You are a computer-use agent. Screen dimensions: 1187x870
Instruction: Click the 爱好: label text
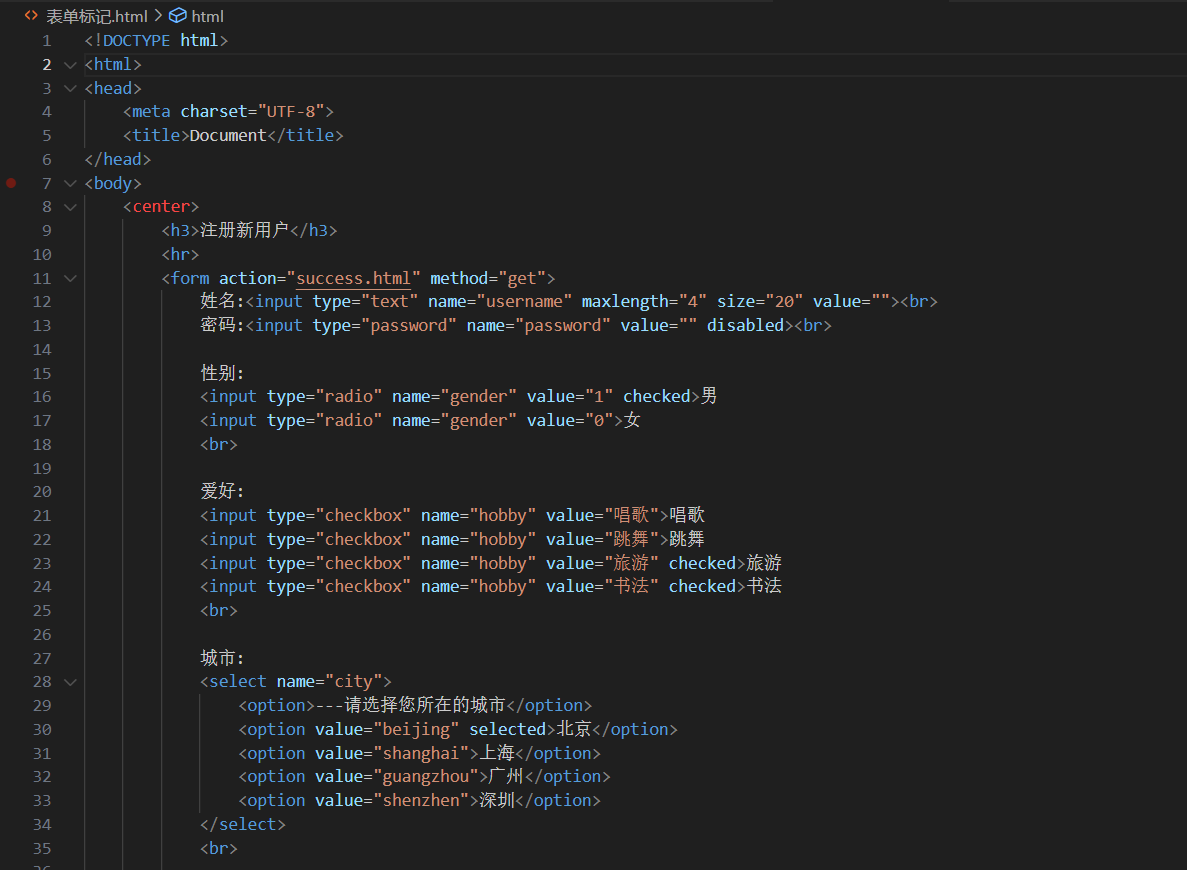click(x=223, y=491)
